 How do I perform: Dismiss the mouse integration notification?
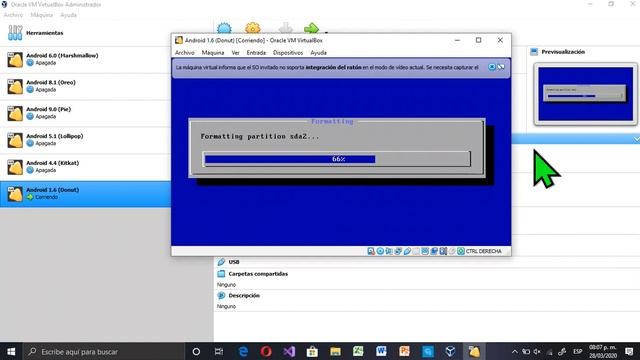[492, 67]
